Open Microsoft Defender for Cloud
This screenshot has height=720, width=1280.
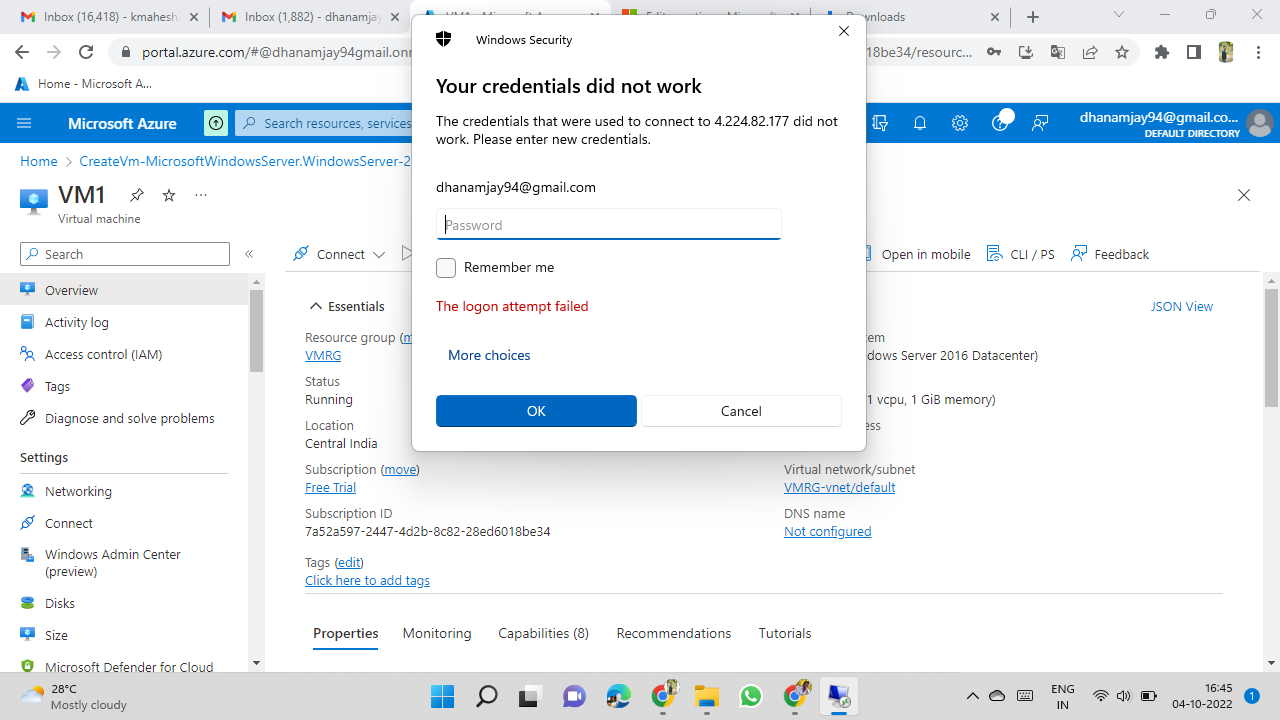[x=130, y=667]
